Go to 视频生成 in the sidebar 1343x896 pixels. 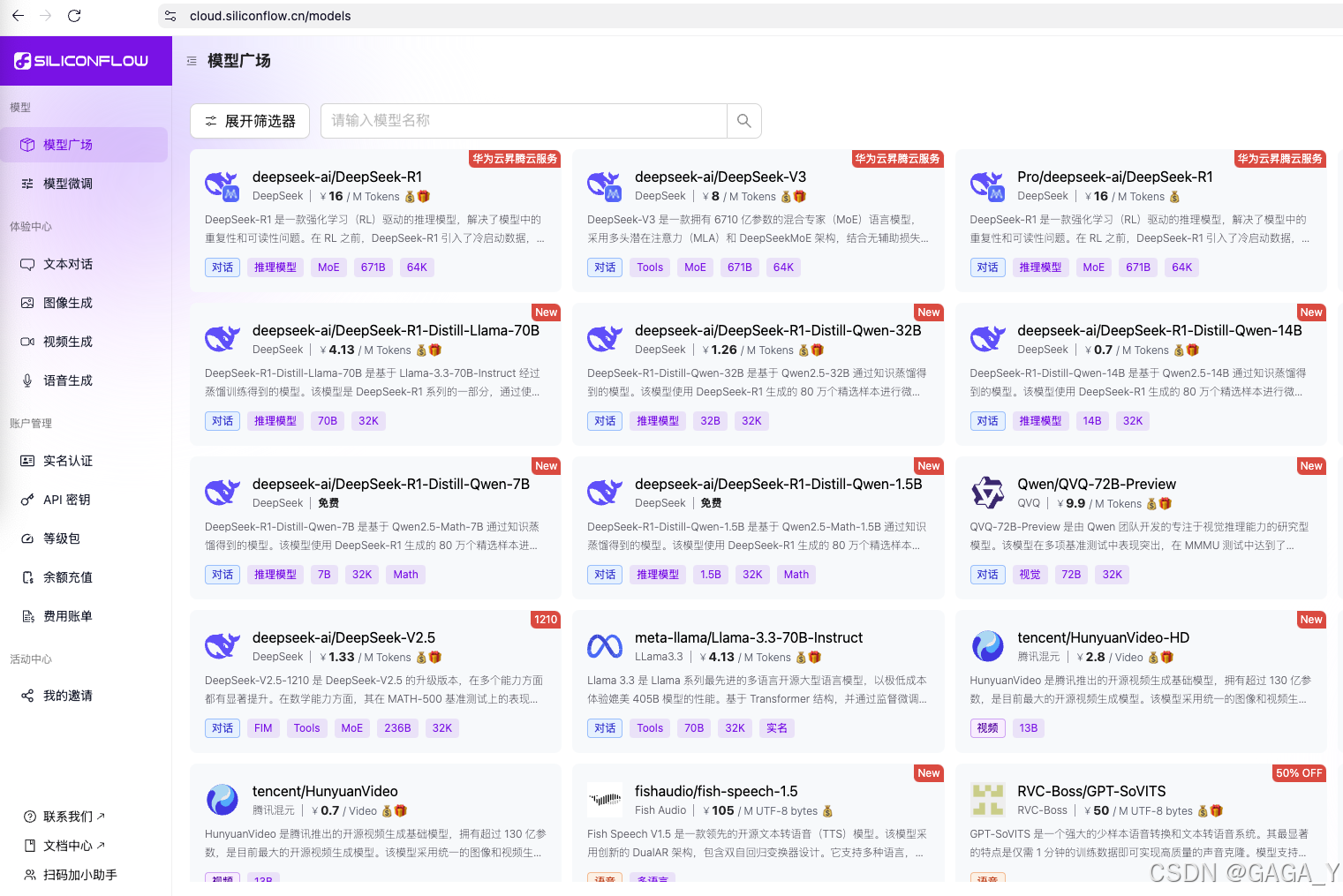[x=84, y=342]
